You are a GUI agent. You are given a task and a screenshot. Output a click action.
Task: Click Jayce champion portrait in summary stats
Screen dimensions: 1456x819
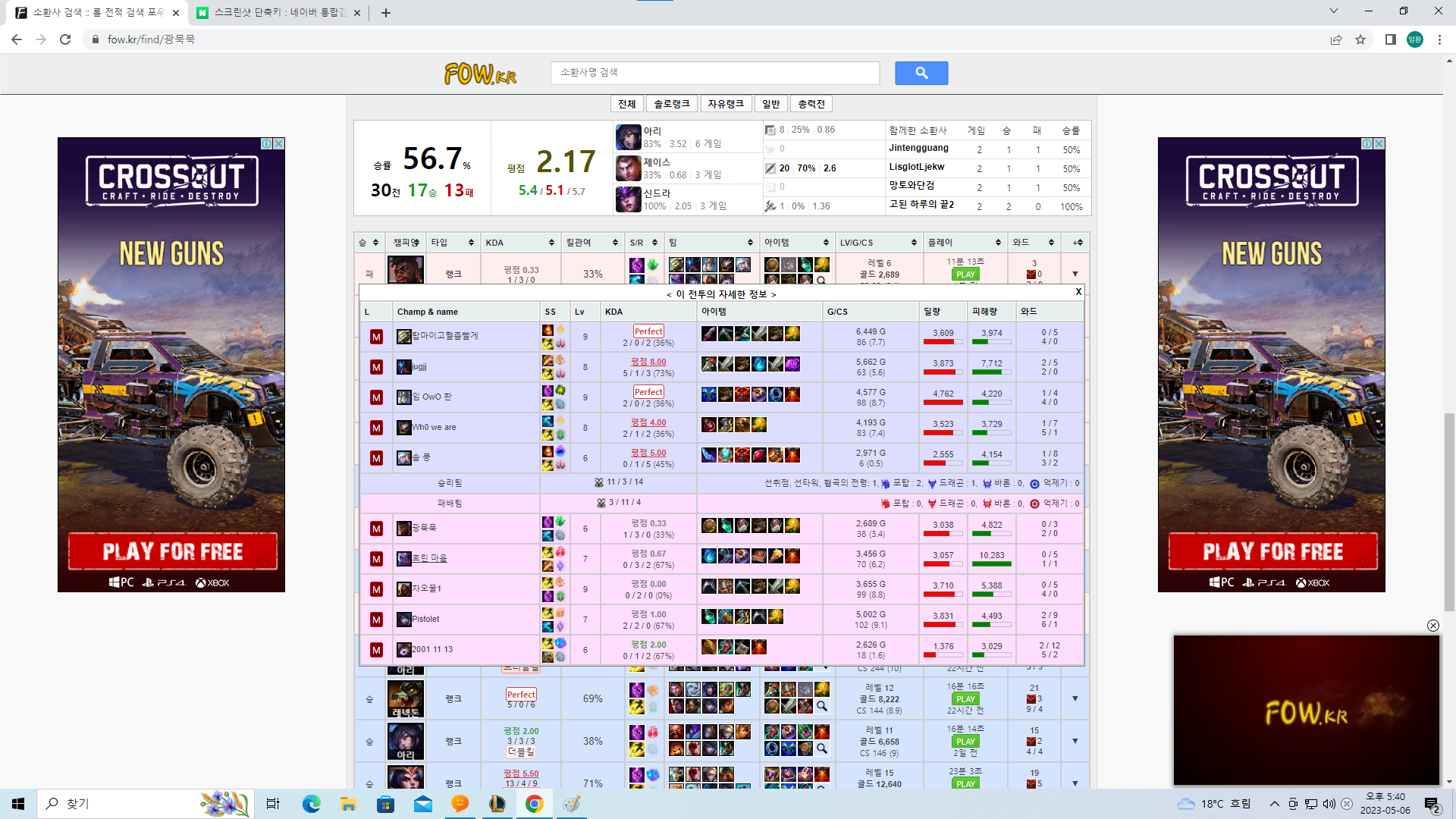coord(628,168)
